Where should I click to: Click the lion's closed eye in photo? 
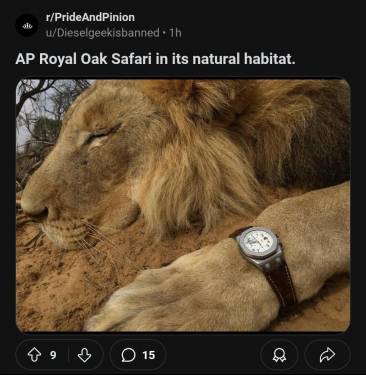tap(100, 136)
